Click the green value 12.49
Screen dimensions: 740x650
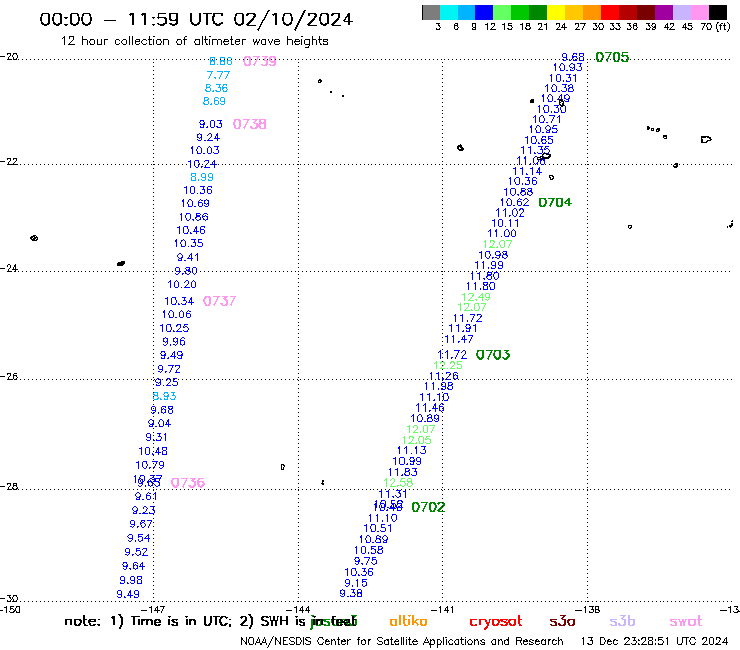click(476, 297)
